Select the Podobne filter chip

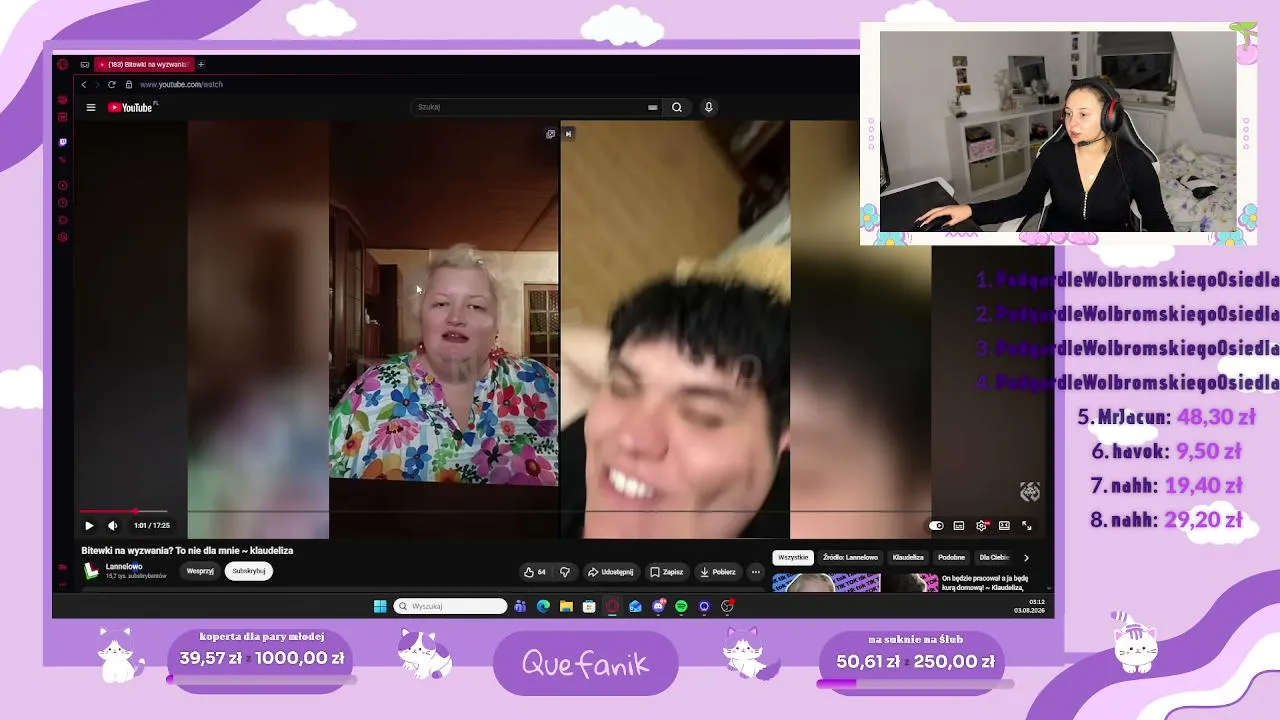(x=951, y=557)
